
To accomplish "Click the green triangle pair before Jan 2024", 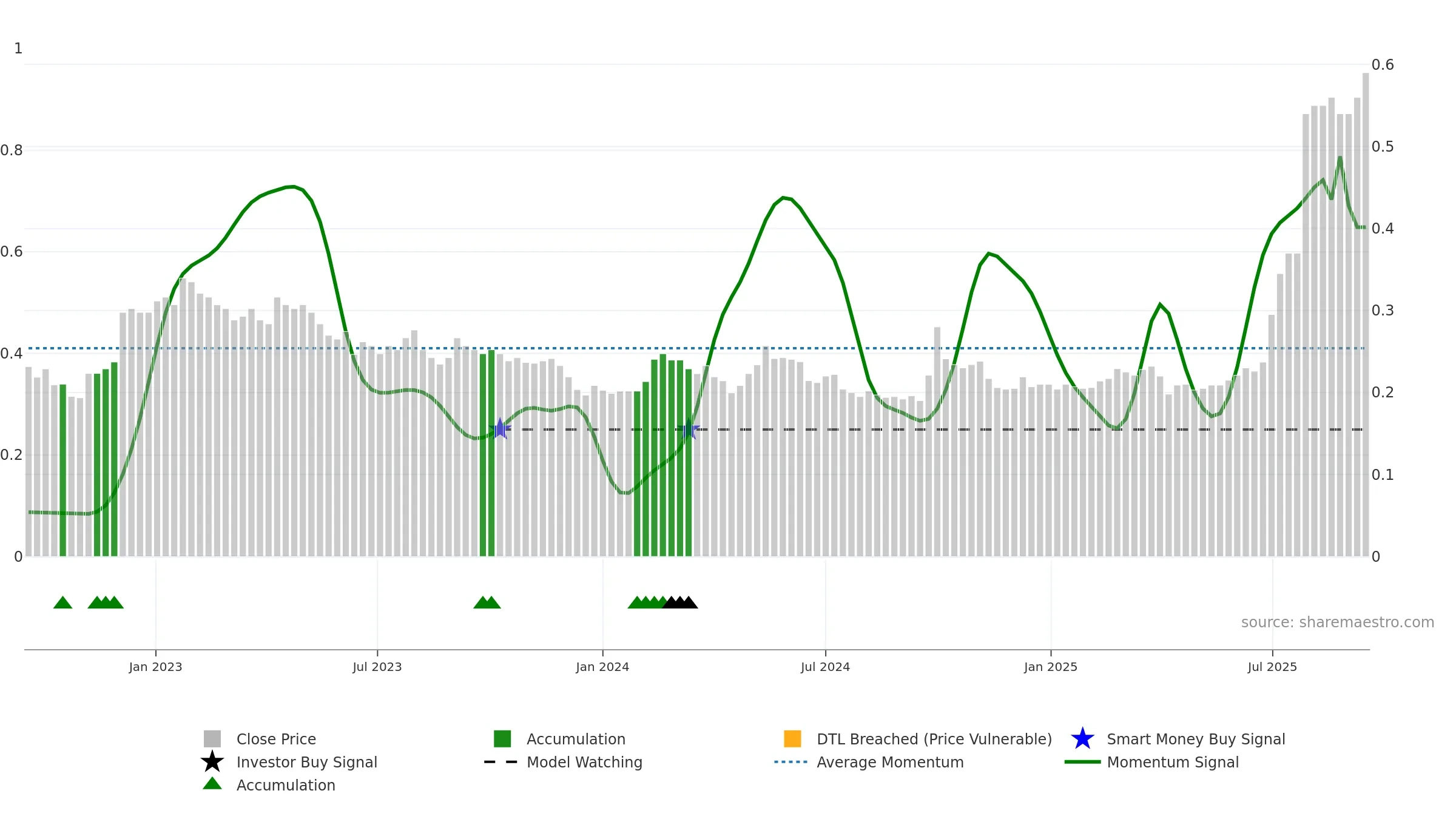I will (x=487, y=602).
